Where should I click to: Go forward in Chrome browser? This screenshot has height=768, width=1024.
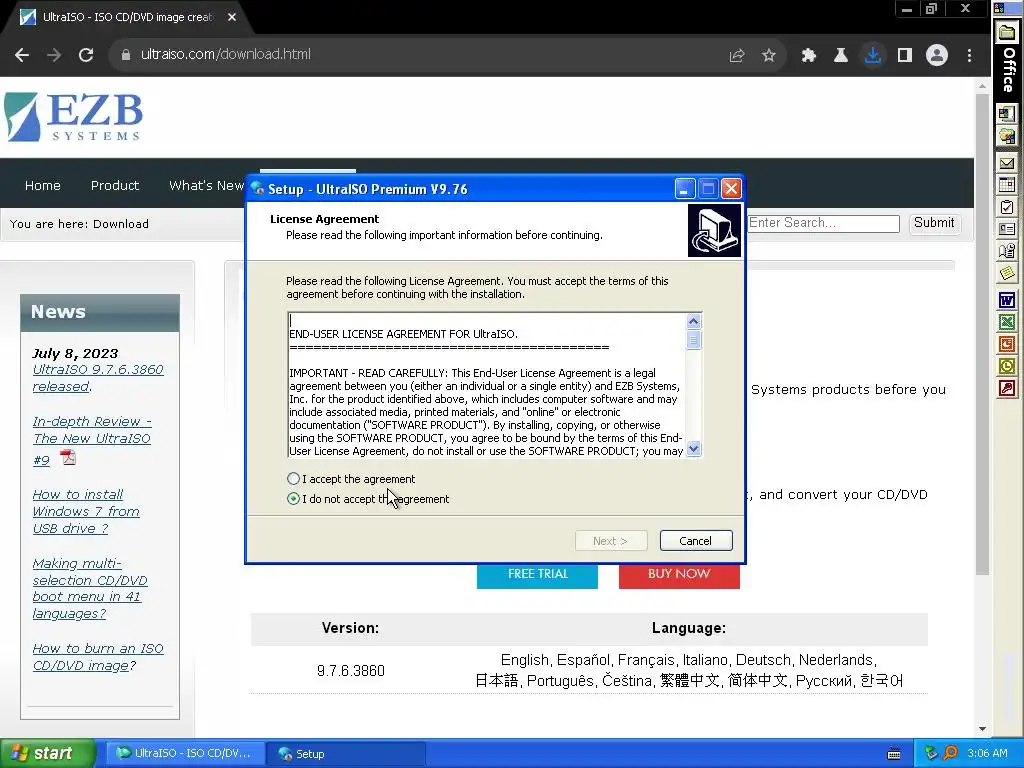tap(54, 55)
